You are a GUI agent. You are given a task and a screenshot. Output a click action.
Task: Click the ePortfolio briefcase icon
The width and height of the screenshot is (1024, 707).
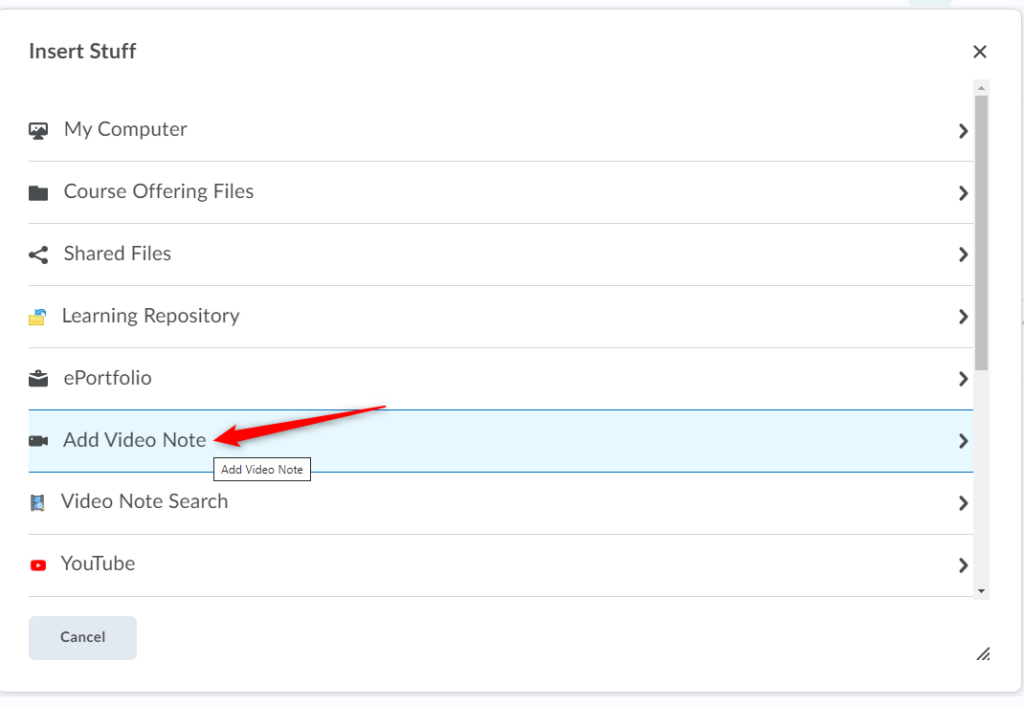tap(38, 379)
